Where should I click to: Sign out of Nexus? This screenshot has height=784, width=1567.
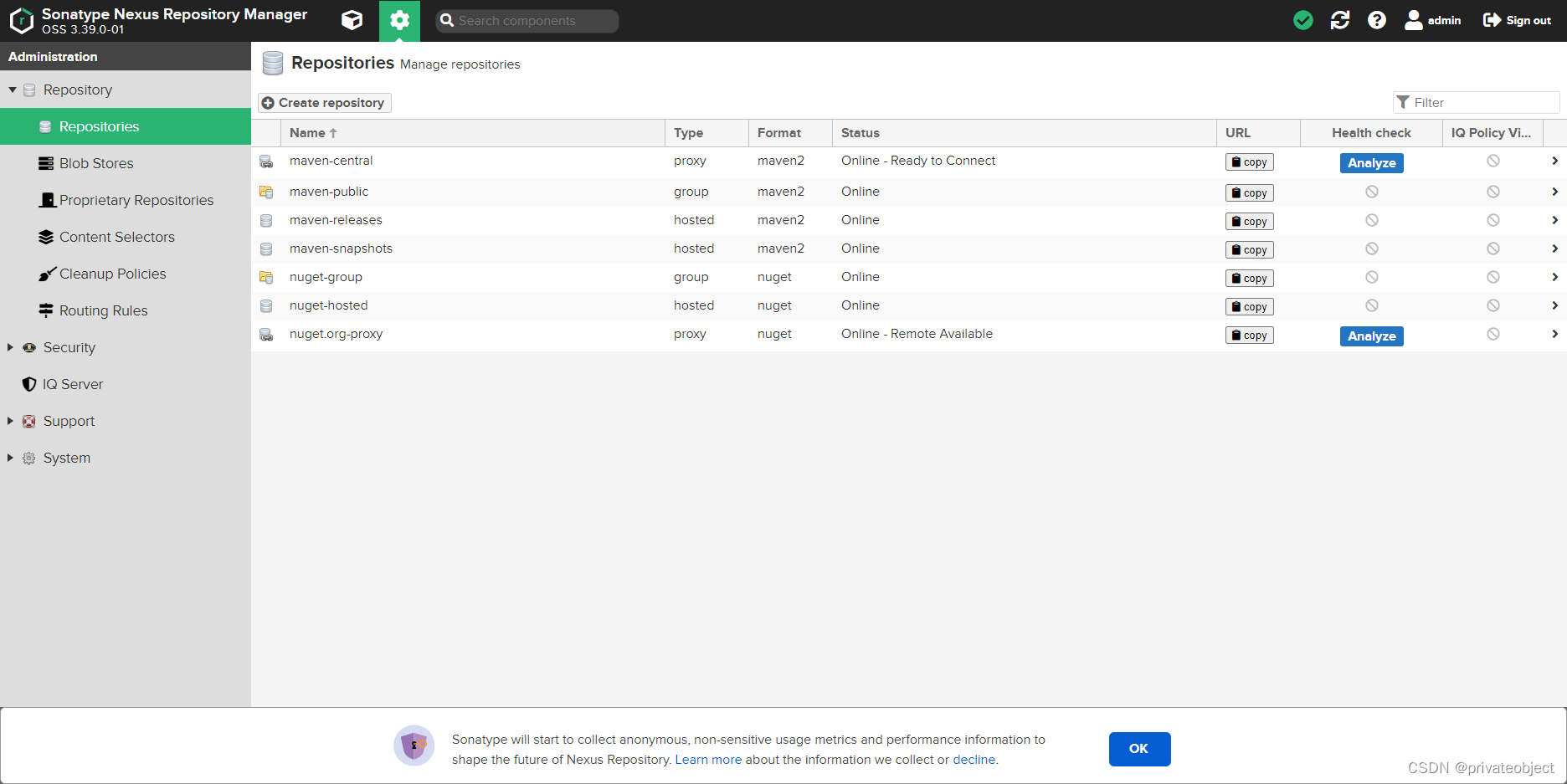pos(1518,20)
